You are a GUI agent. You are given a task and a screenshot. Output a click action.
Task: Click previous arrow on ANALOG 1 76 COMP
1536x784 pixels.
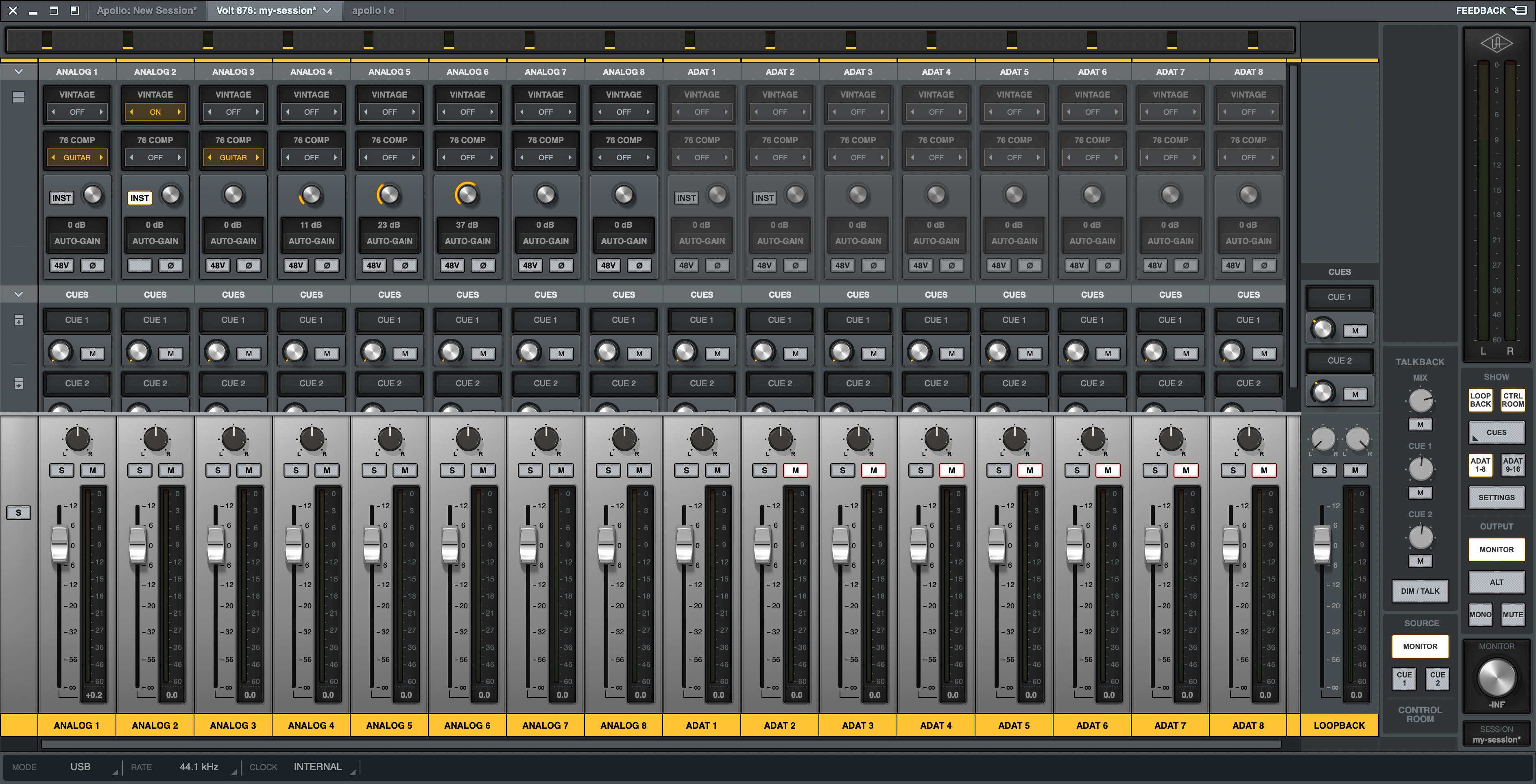54,157
